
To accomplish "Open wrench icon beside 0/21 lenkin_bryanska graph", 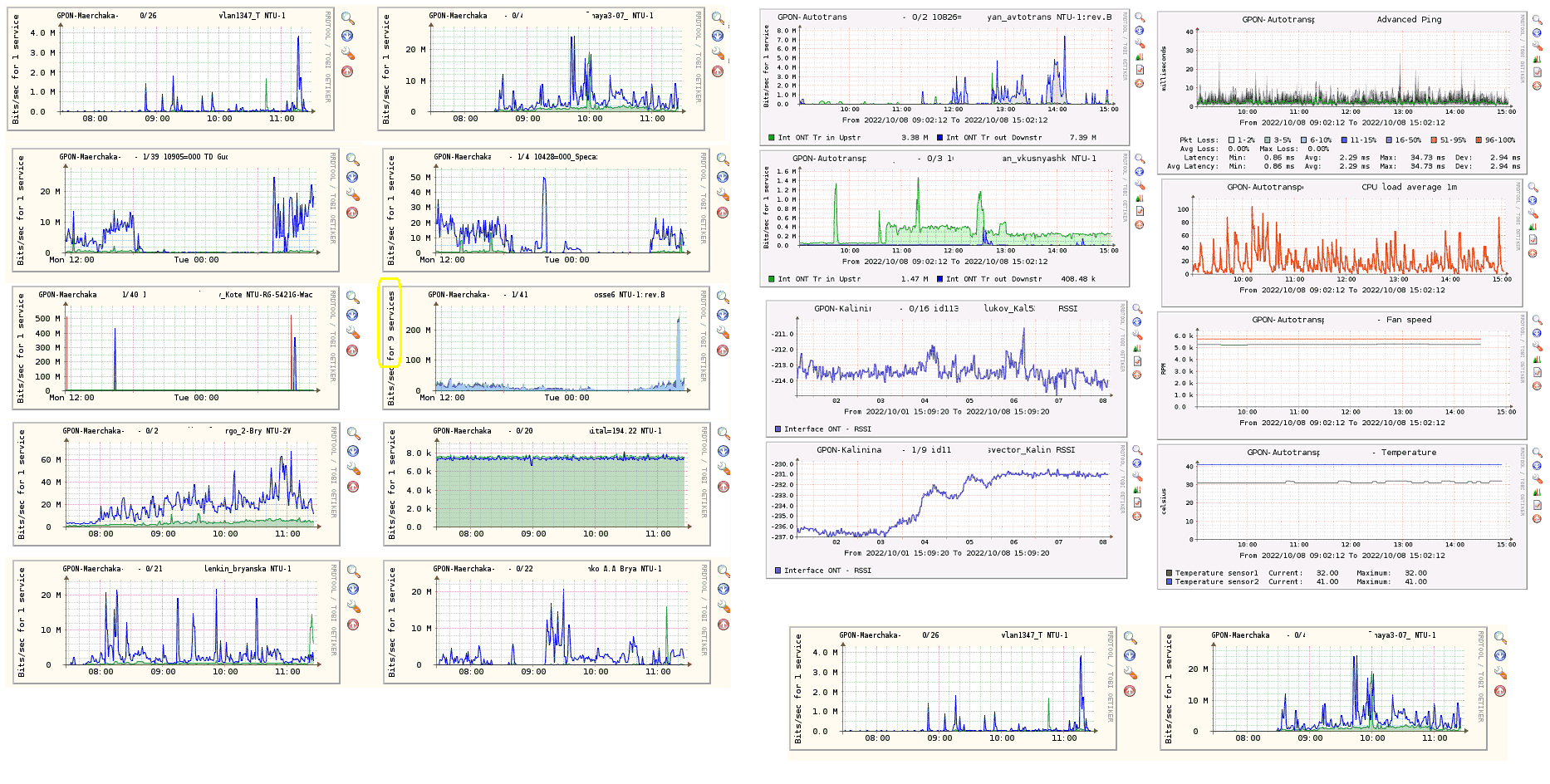I will 353,607.
